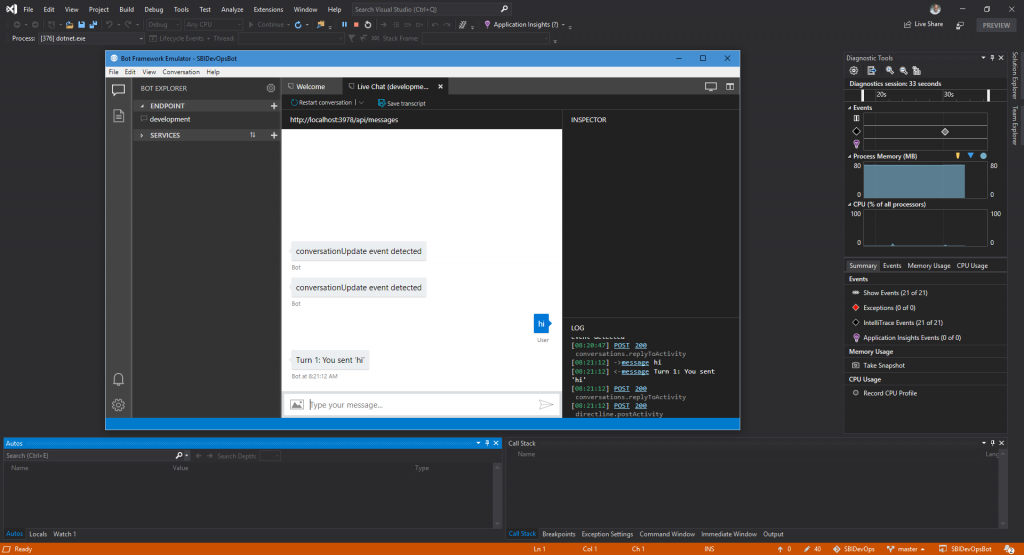
Task: Restart the debug session using the toolbar icon
Action: (x=368, y=25)
